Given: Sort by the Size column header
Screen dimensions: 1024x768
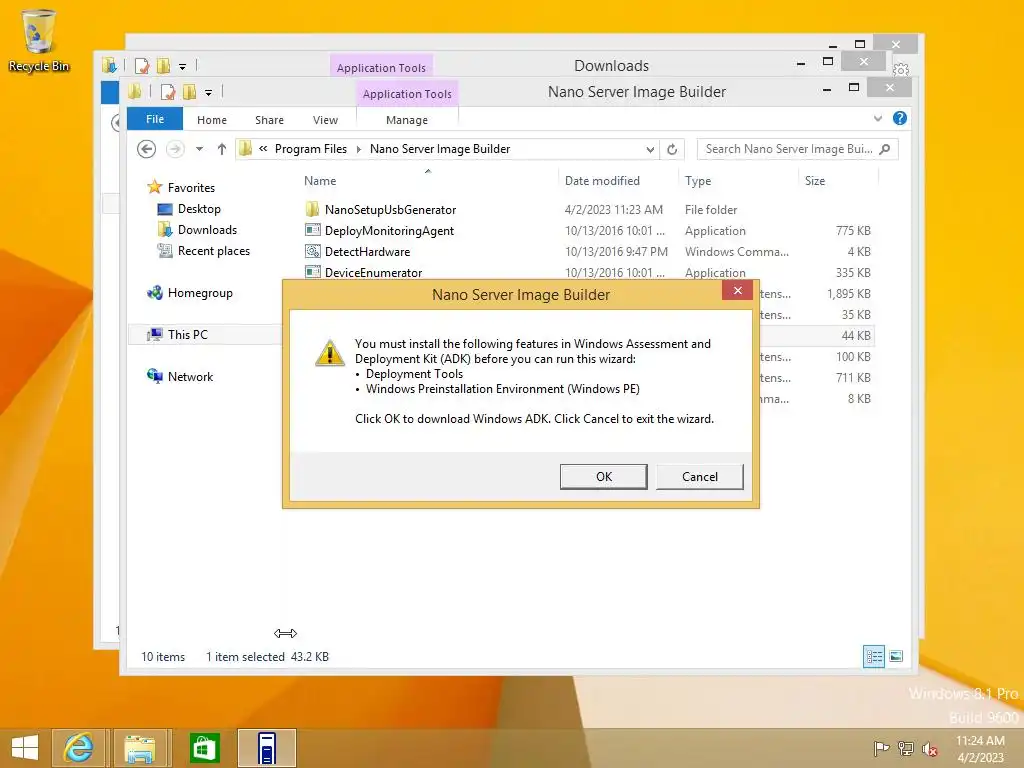Looking at the screenshot, I should pyautogui.click(x=814, y=181).
